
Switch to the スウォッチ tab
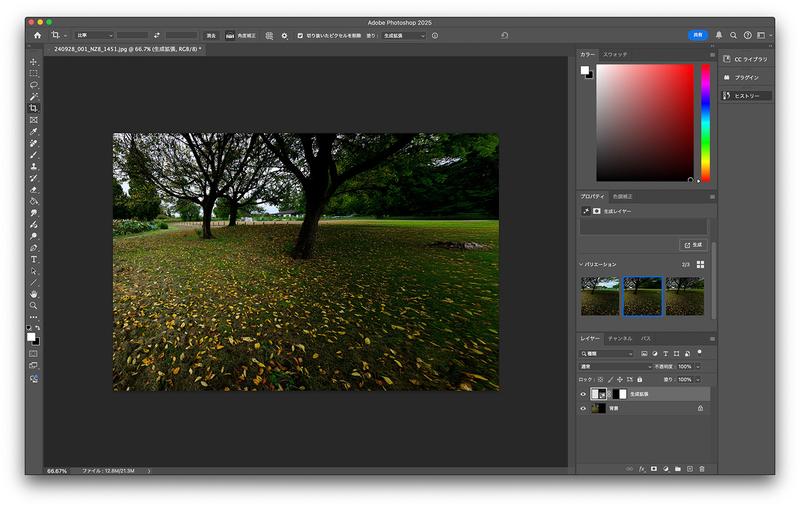click(615, 53)
